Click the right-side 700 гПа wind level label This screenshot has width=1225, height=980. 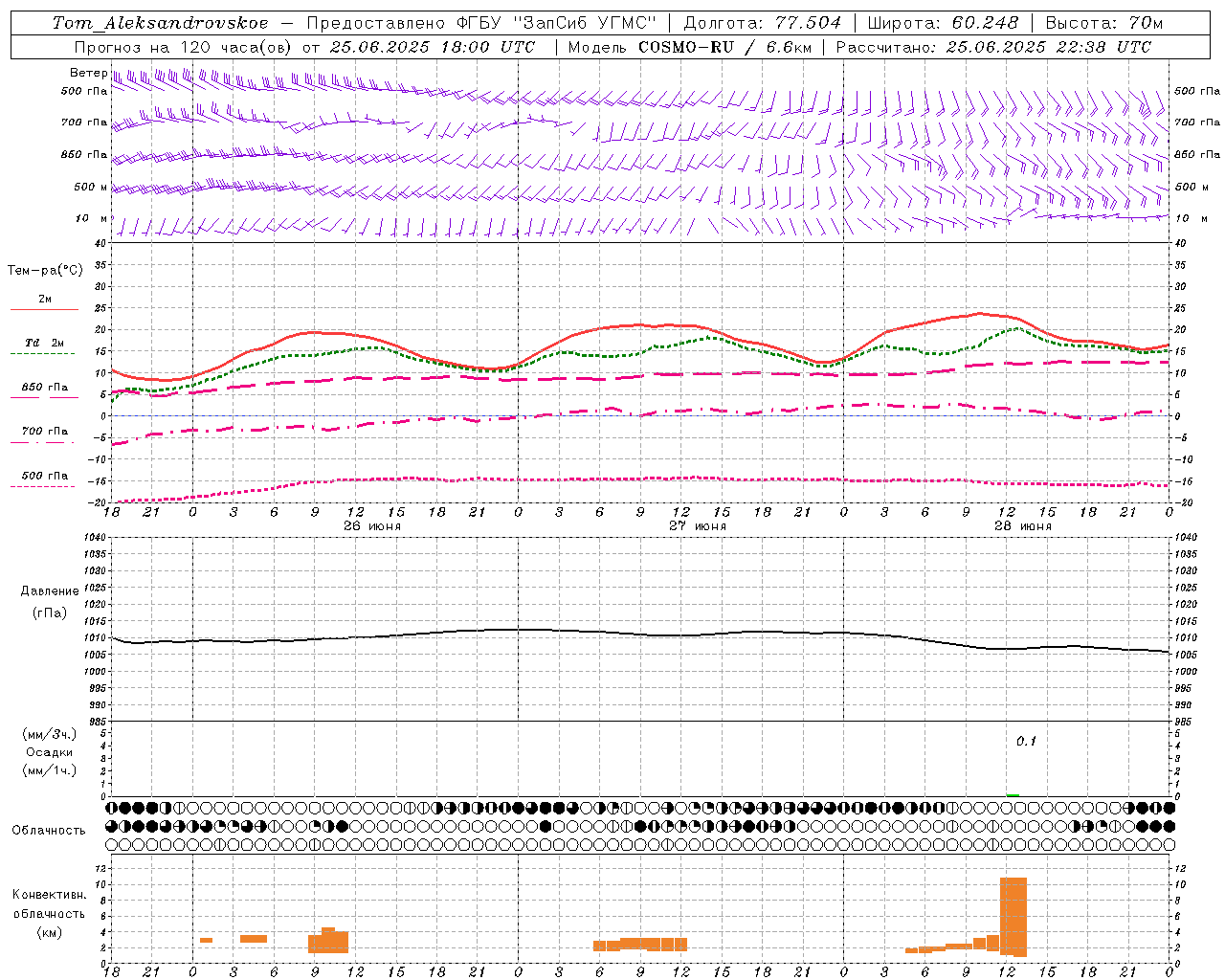click(1197, 122)
